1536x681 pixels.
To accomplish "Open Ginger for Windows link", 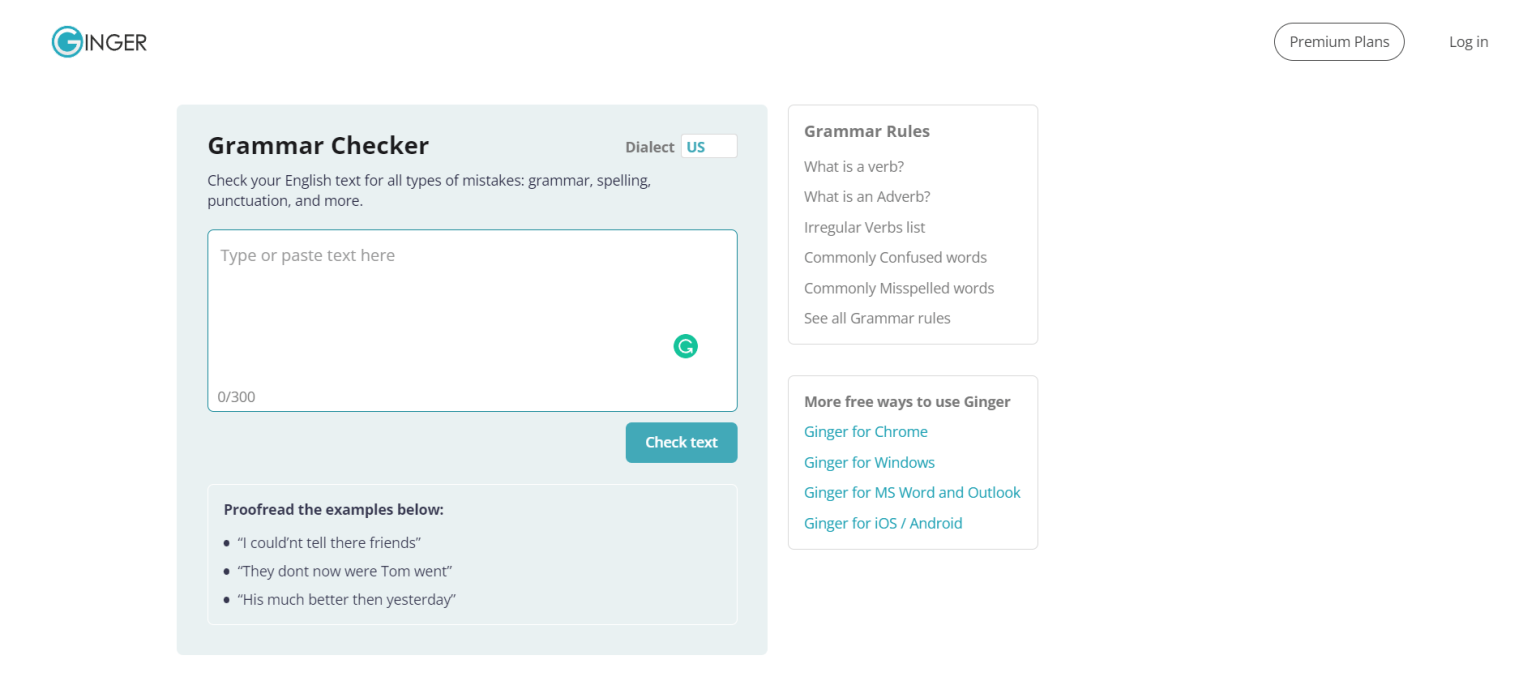I will [869, 462].
